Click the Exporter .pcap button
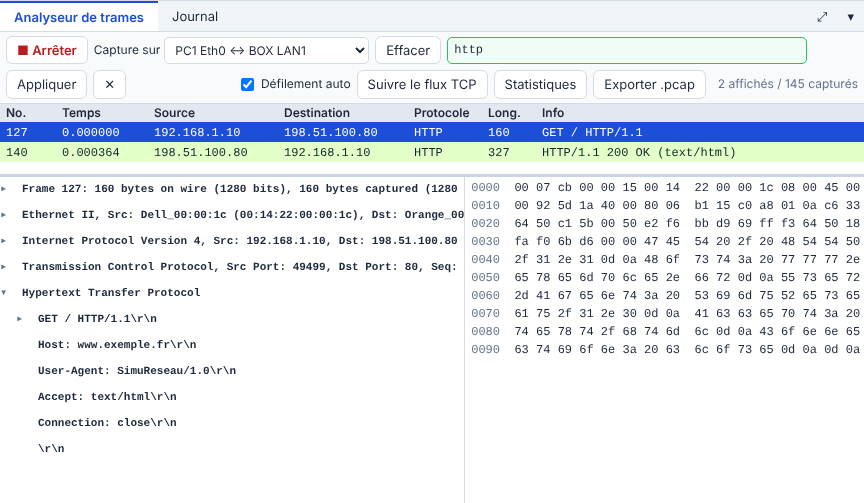Screen dimensions: 864x503 (649, 85)
